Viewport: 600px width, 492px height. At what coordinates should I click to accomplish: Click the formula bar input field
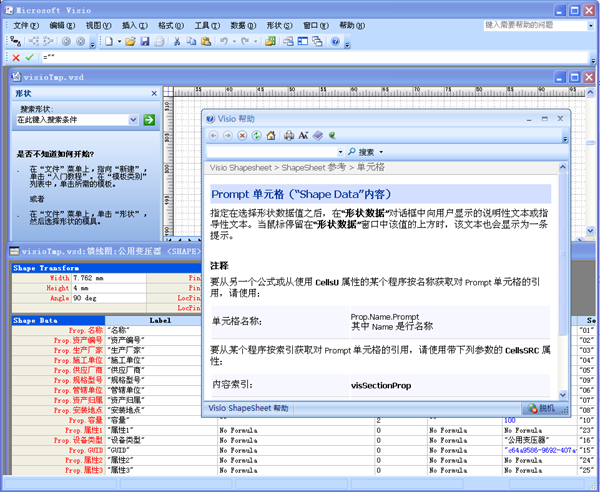tap(315, 57)
